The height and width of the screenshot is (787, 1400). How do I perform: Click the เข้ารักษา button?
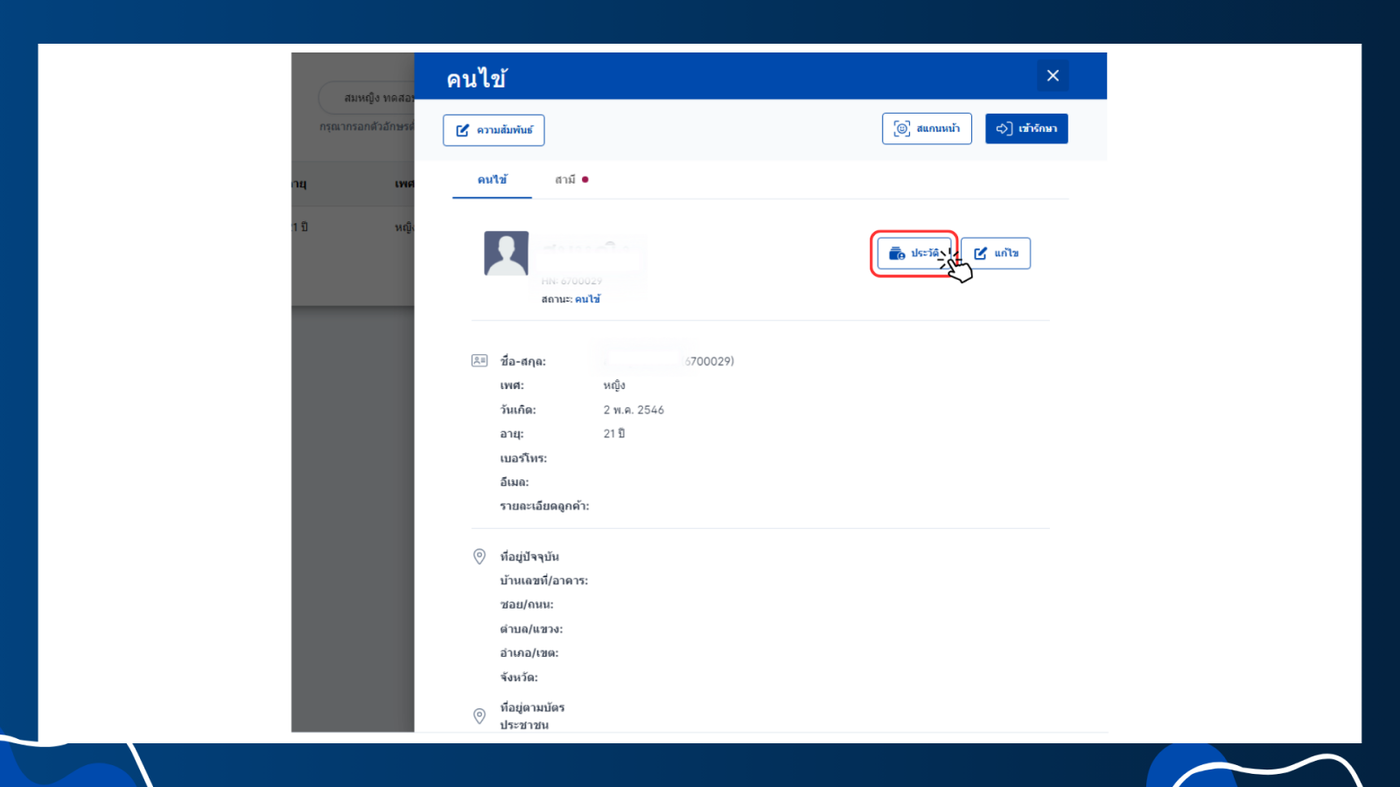(x=1026, y=128)
